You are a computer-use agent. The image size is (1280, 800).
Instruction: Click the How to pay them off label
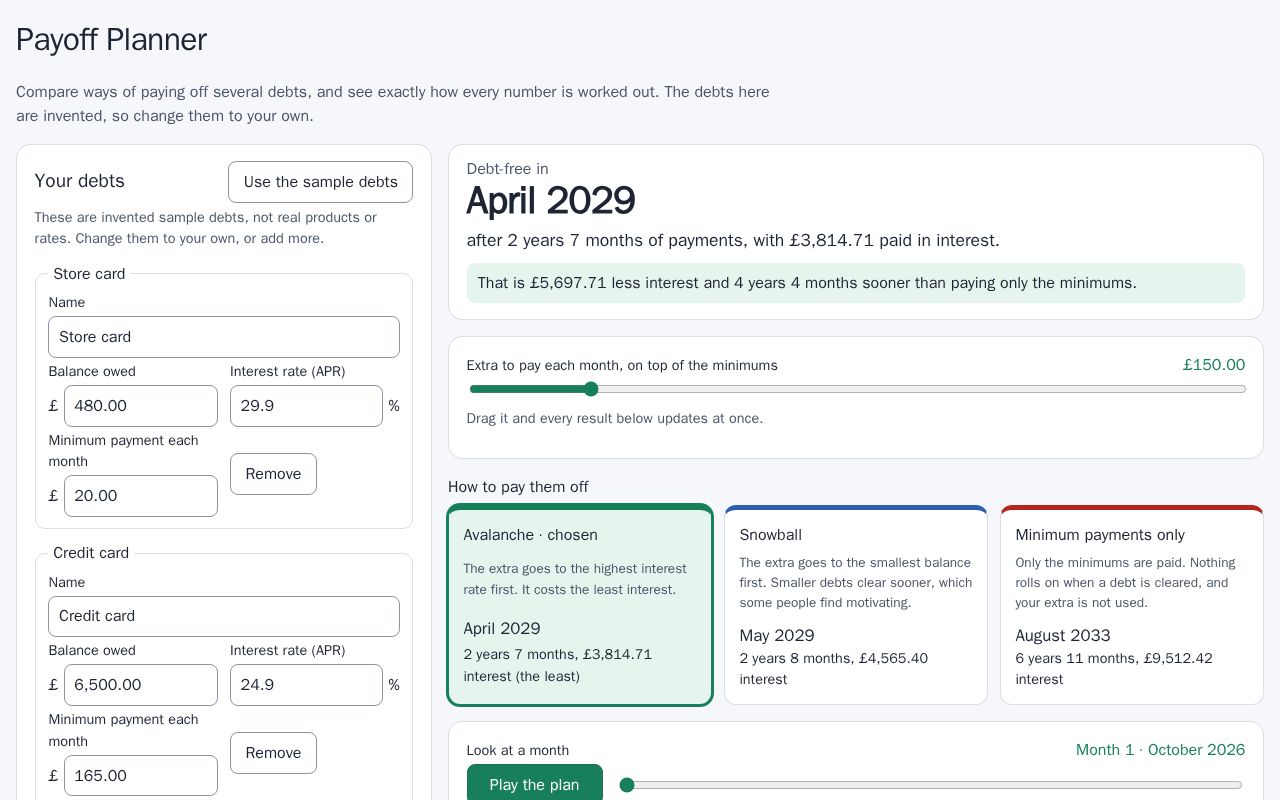tap(518, 487)
